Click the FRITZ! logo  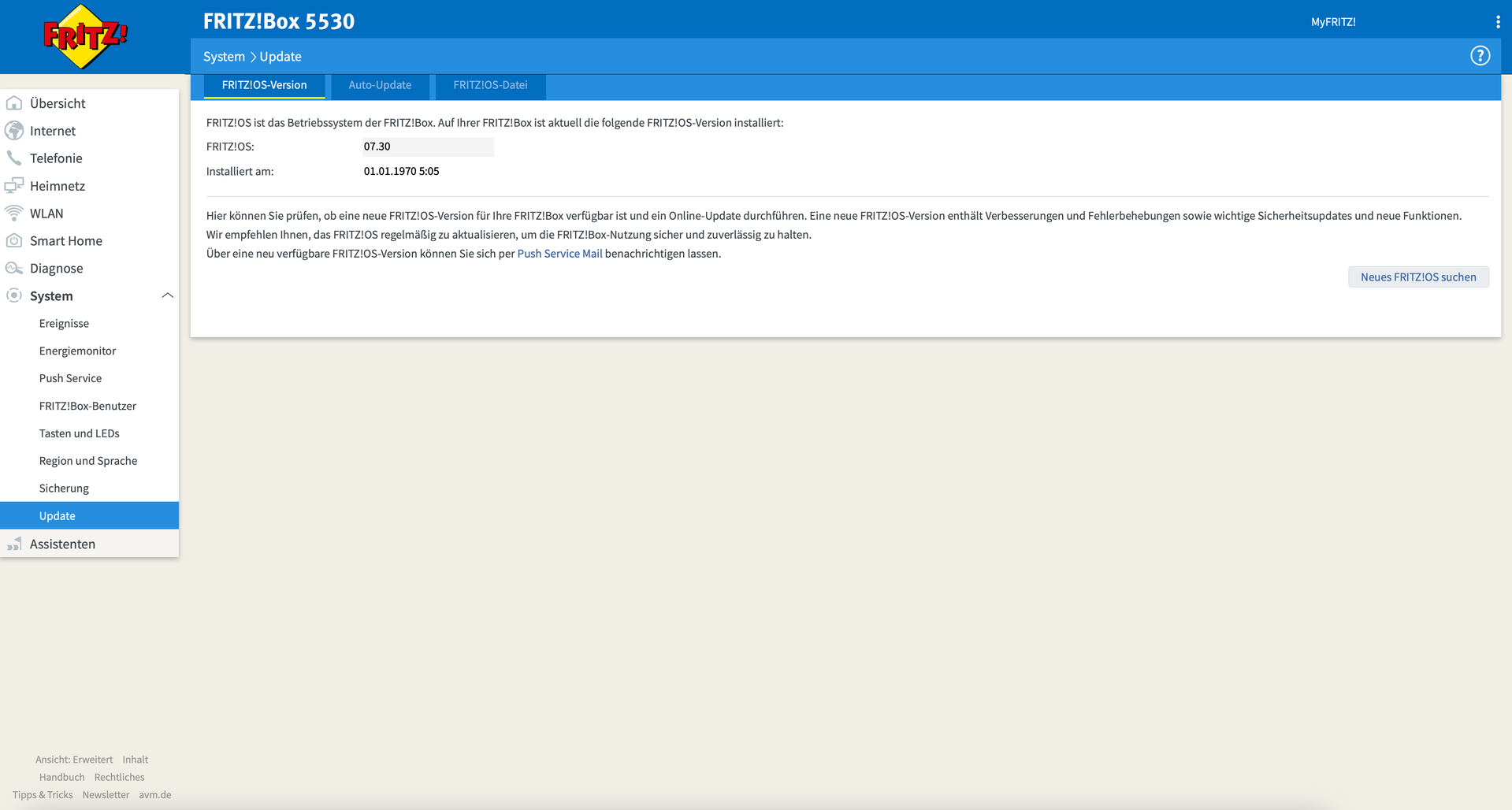85,37
